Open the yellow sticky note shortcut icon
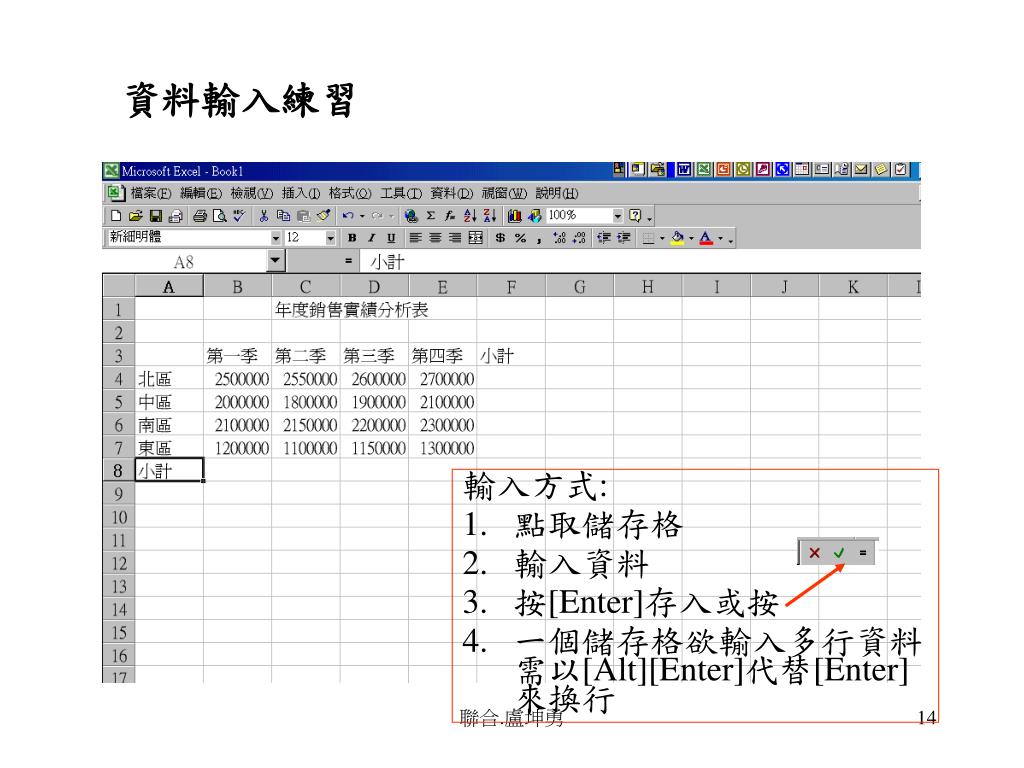Screen dimensions: 1024x768 [x=881, y=170]
